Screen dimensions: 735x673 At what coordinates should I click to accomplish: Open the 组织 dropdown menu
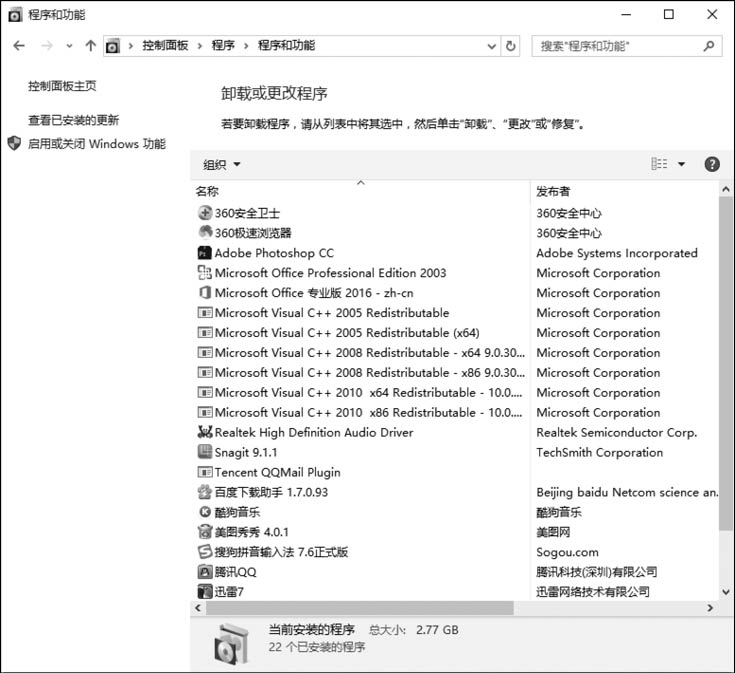tap(221, 165)
